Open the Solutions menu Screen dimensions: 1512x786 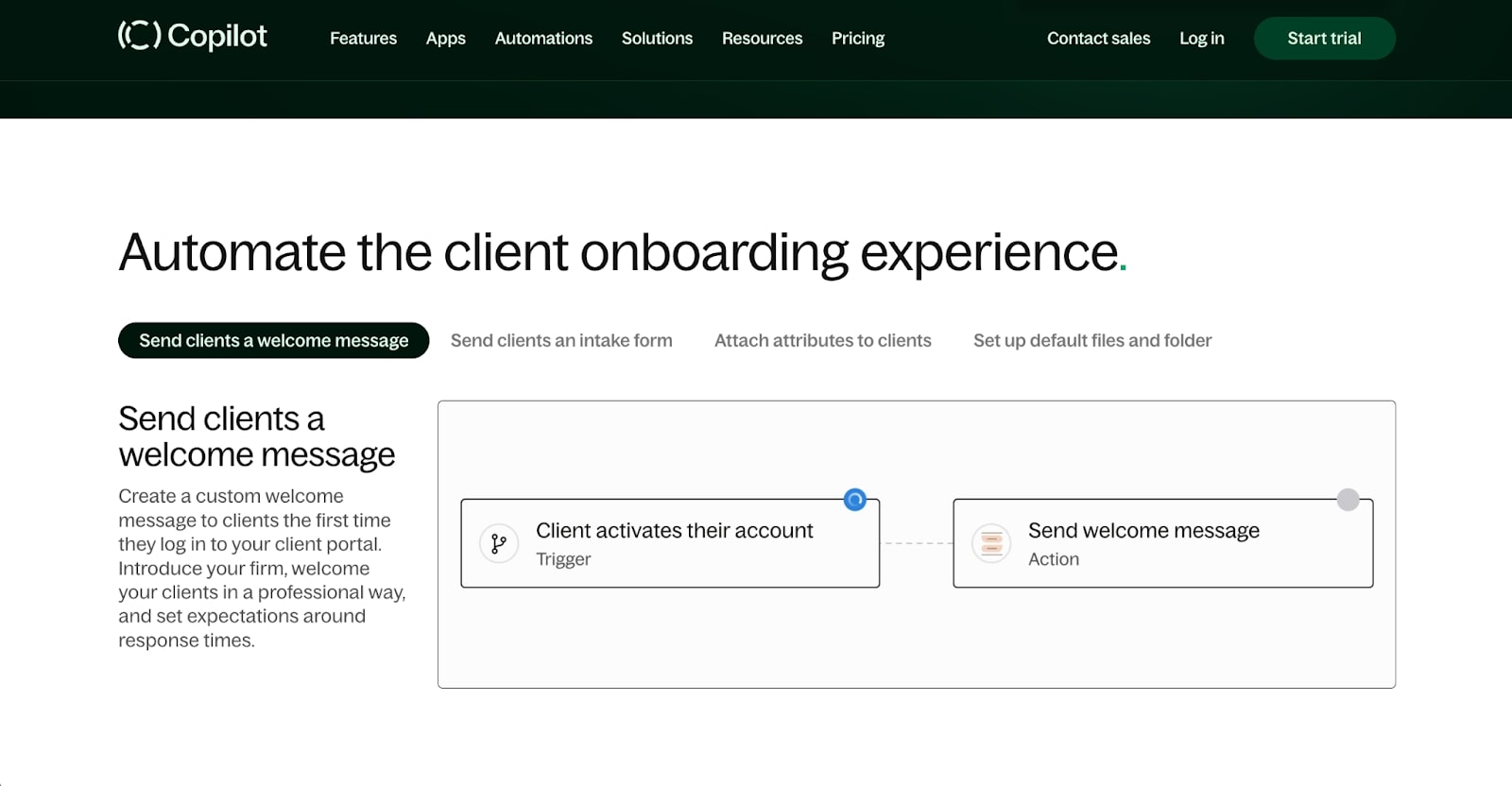(x=657, y=39)
